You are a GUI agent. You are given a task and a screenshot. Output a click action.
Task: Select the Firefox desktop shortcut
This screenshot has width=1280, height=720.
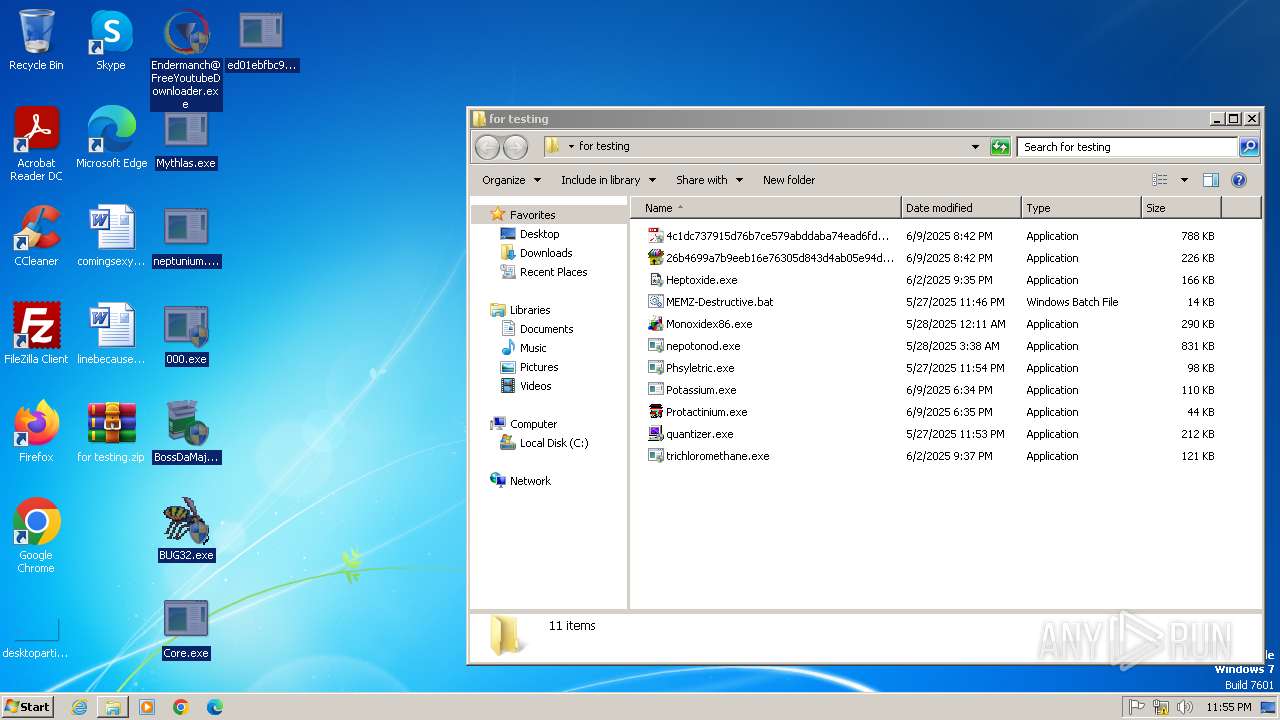(x=36, y=432)
